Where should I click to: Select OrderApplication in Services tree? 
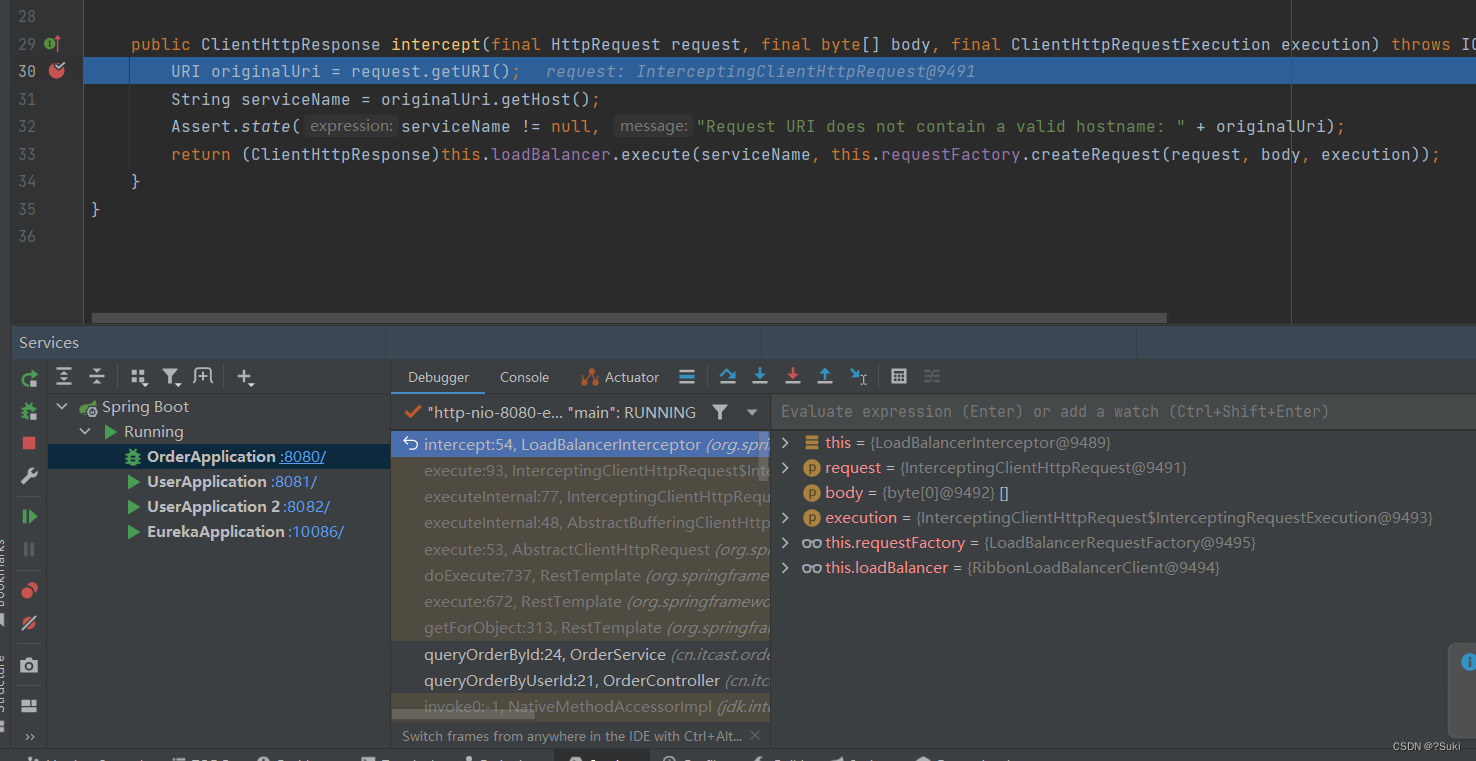[210, 457]
